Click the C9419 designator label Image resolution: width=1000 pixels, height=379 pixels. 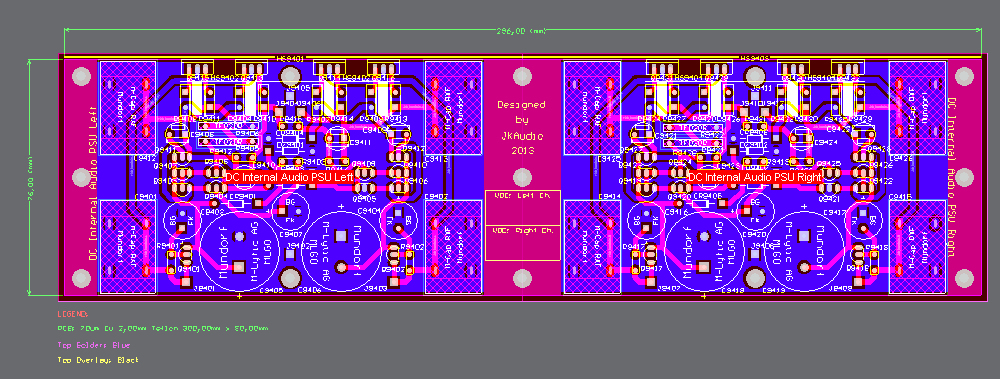(x=774, y=290)
